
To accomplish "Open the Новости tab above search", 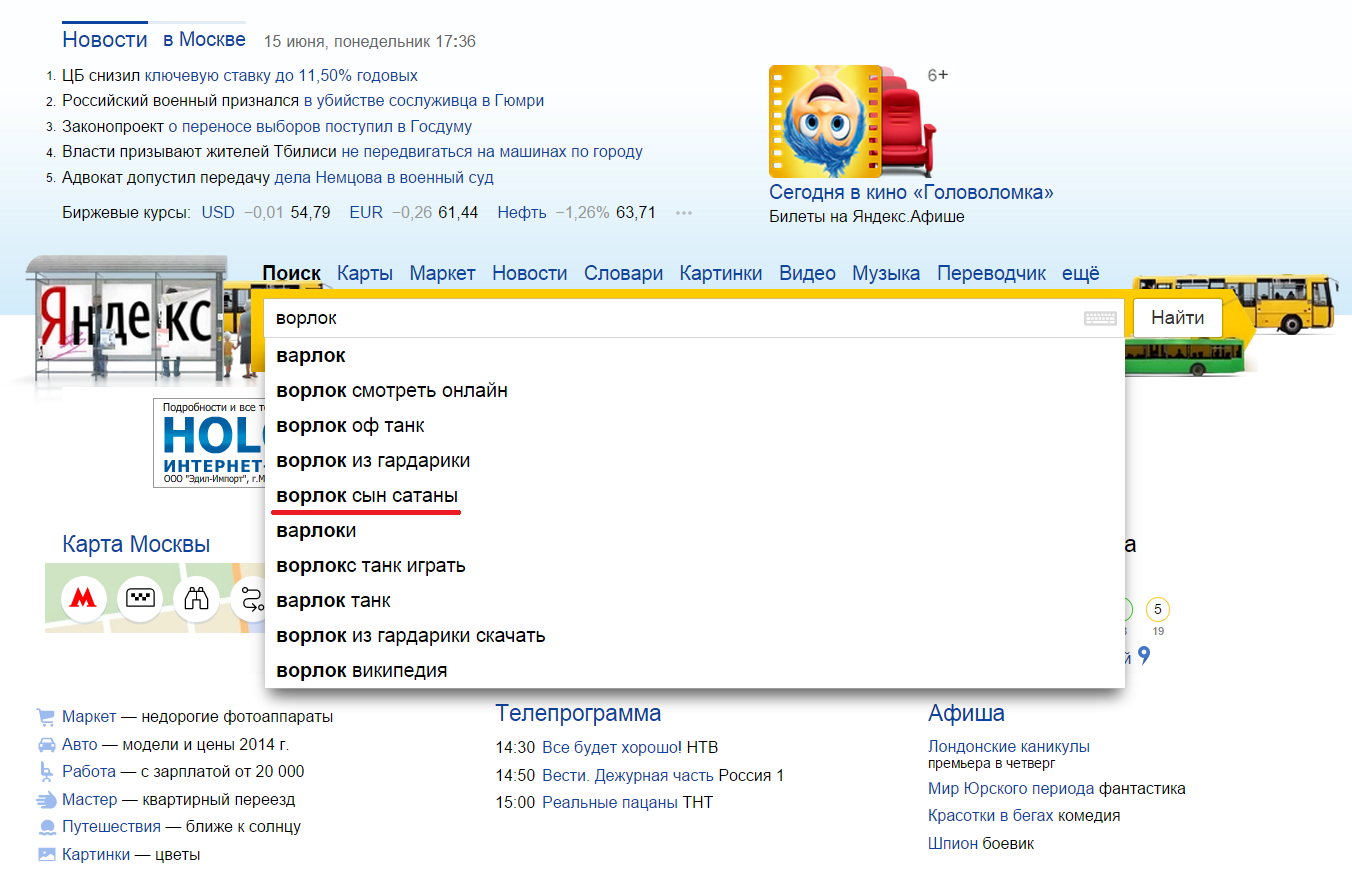I will click(x=529, y=273).
